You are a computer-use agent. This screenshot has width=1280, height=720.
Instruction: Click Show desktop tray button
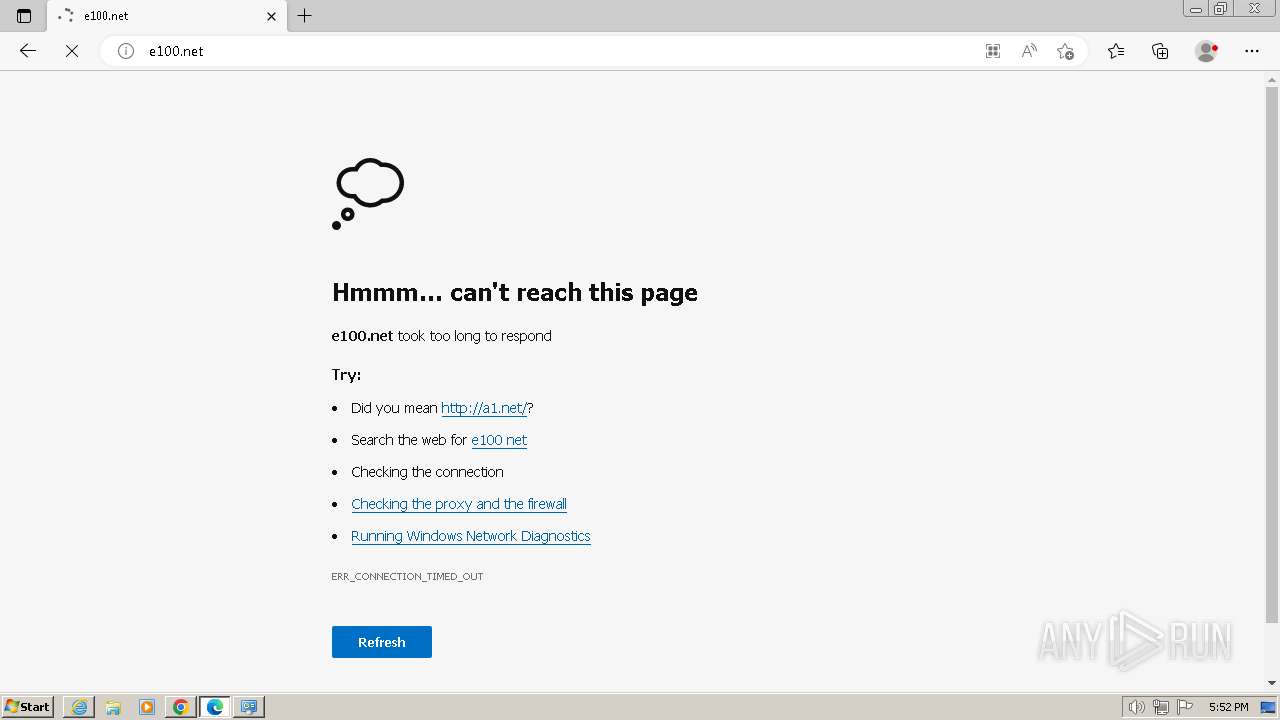[1269, 707]
